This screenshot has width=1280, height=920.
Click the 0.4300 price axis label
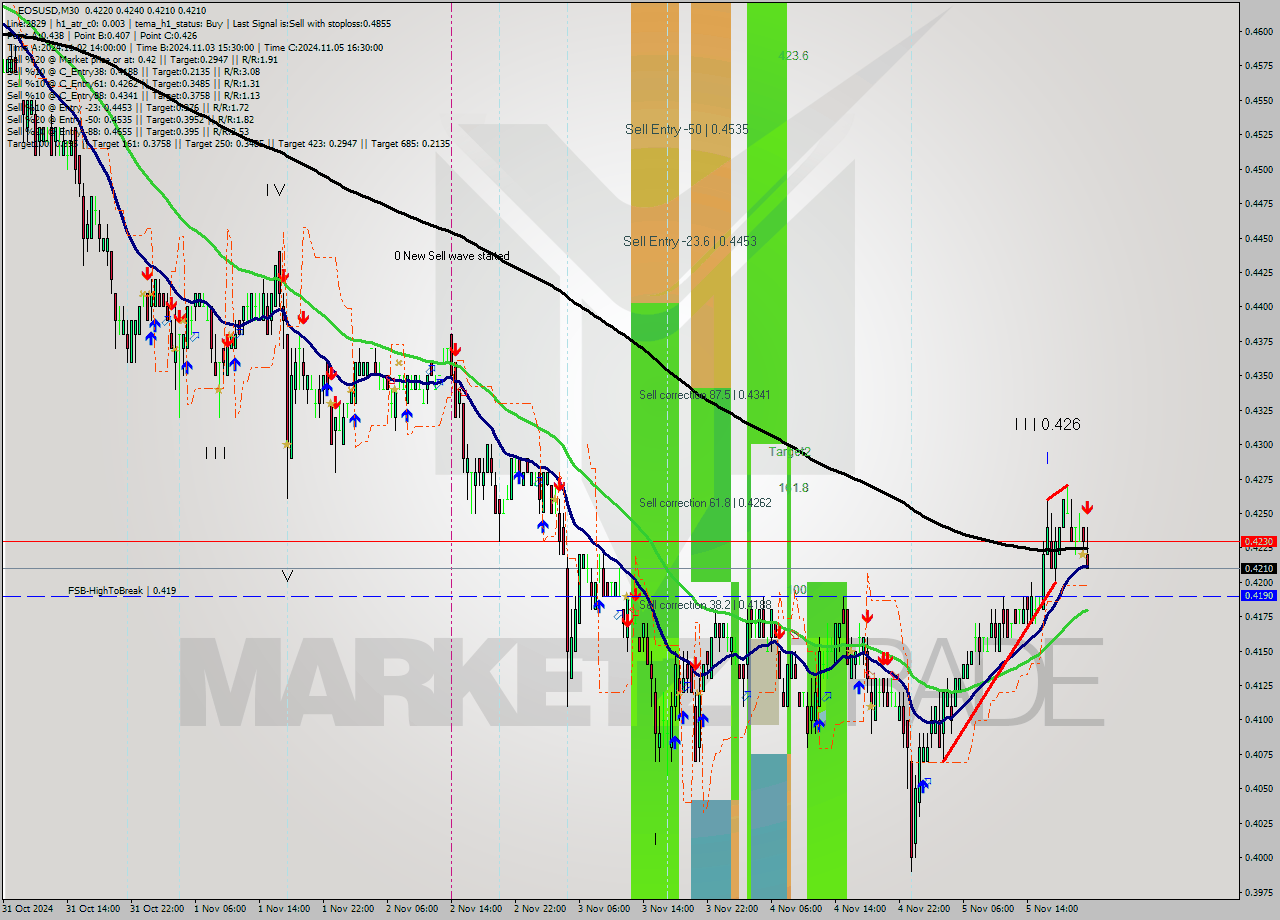[x=1259, y=444]
